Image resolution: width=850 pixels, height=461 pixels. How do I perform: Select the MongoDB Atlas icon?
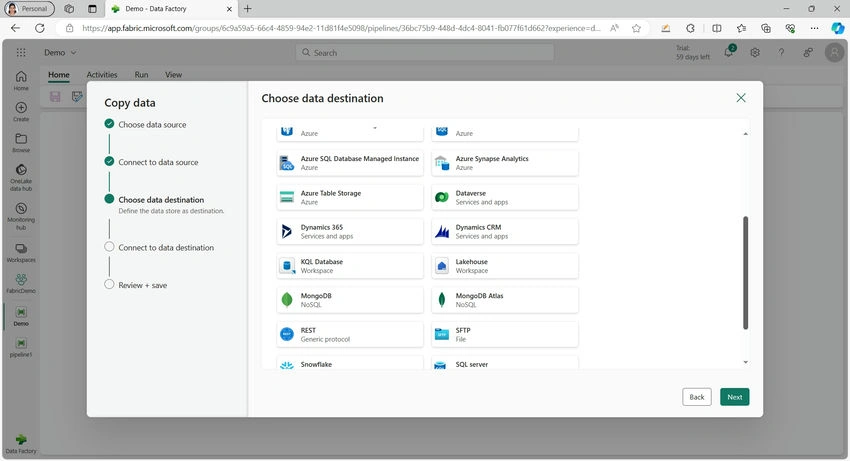(442, 300)
